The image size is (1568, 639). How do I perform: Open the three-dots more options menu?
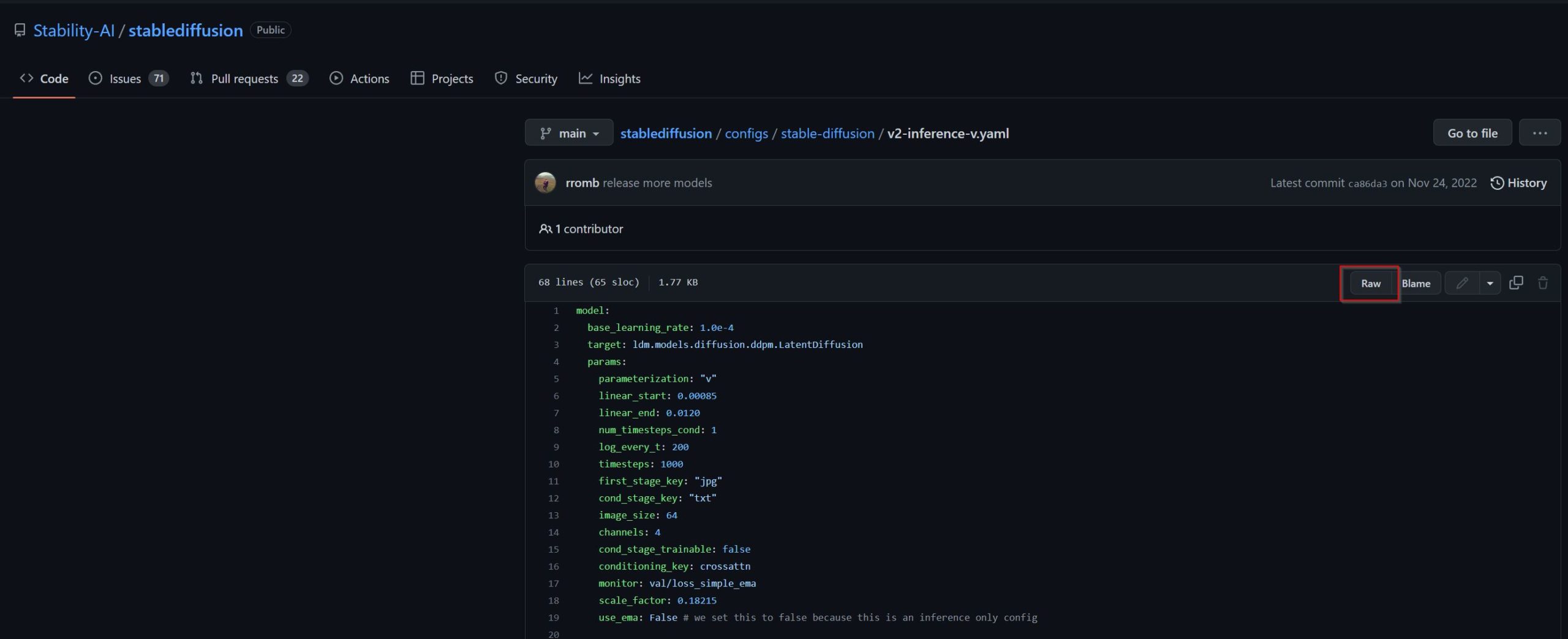click(1539, 133)
